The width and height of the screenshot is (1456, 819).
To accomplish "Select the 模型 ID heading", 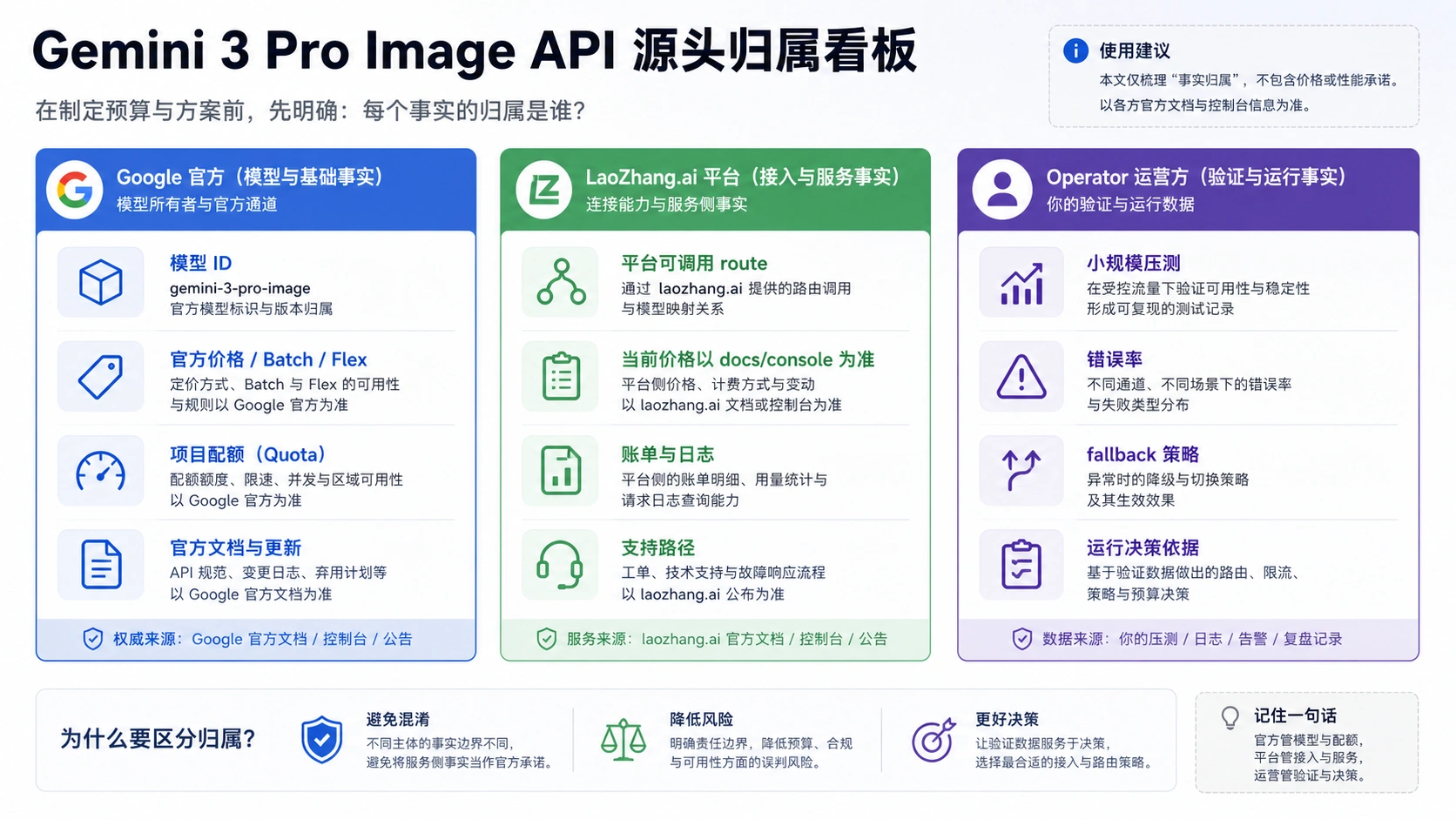I will [x=200, y=263].
